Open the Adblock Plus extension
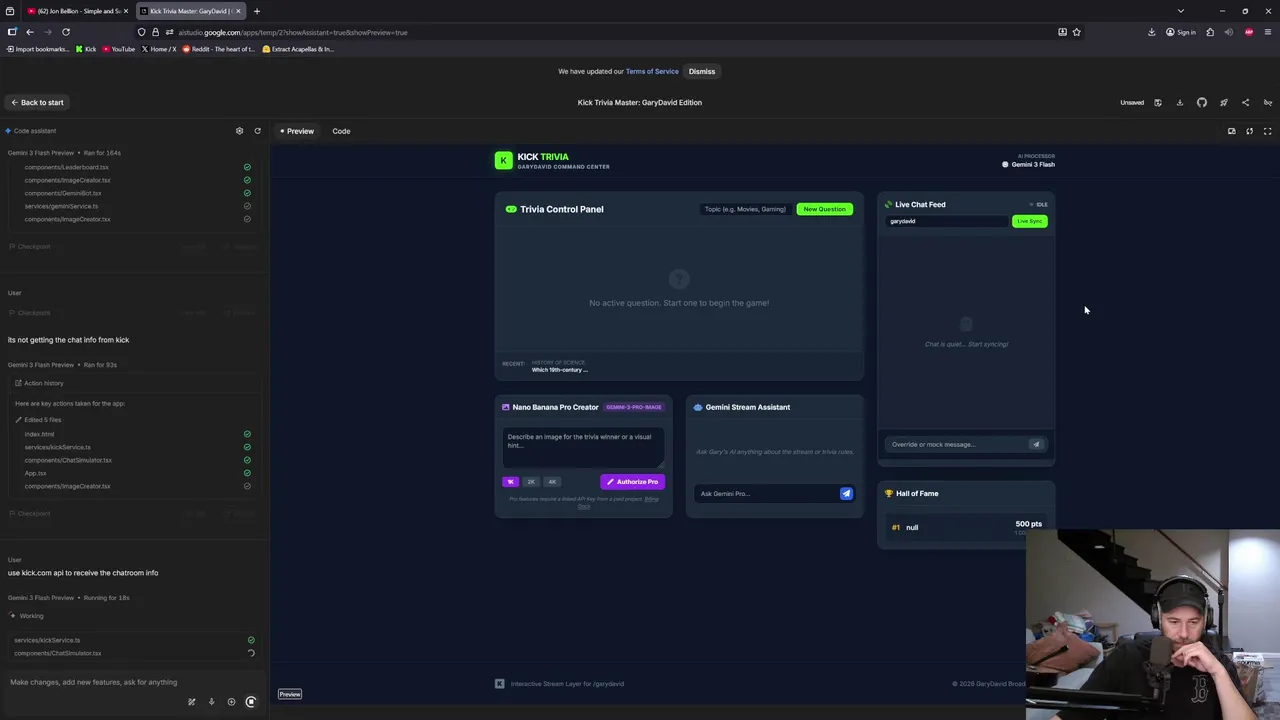The height and width of the screenshot is (720, 1280). tap(1249, 32)
